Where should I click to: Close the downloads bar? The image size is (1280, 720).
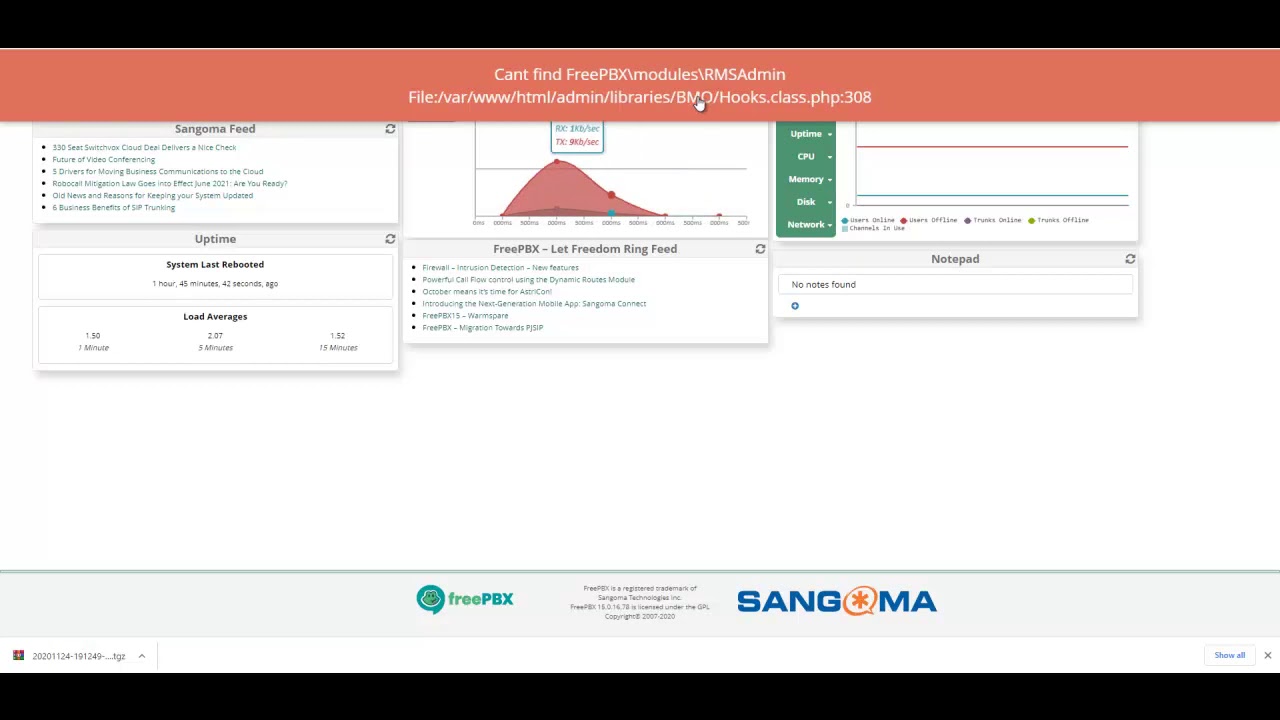(x=1267, y=656)
